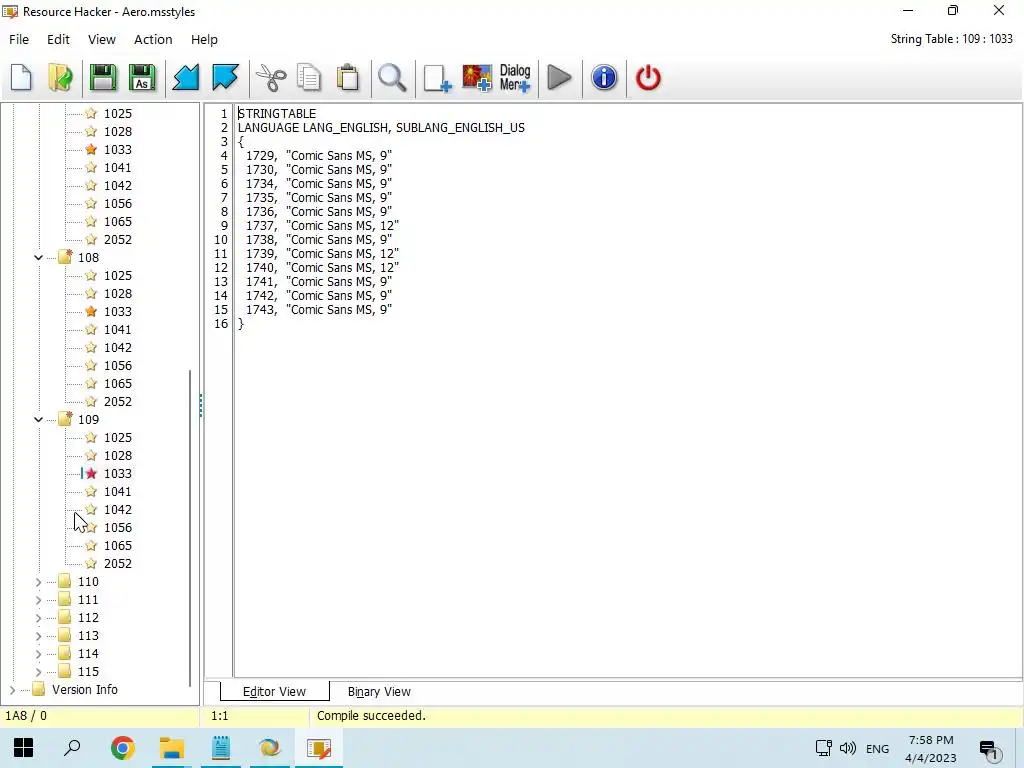This screenshot has height=768, width=1024.
Task: Open the Edit menu
Action: [x=58, y=39]
